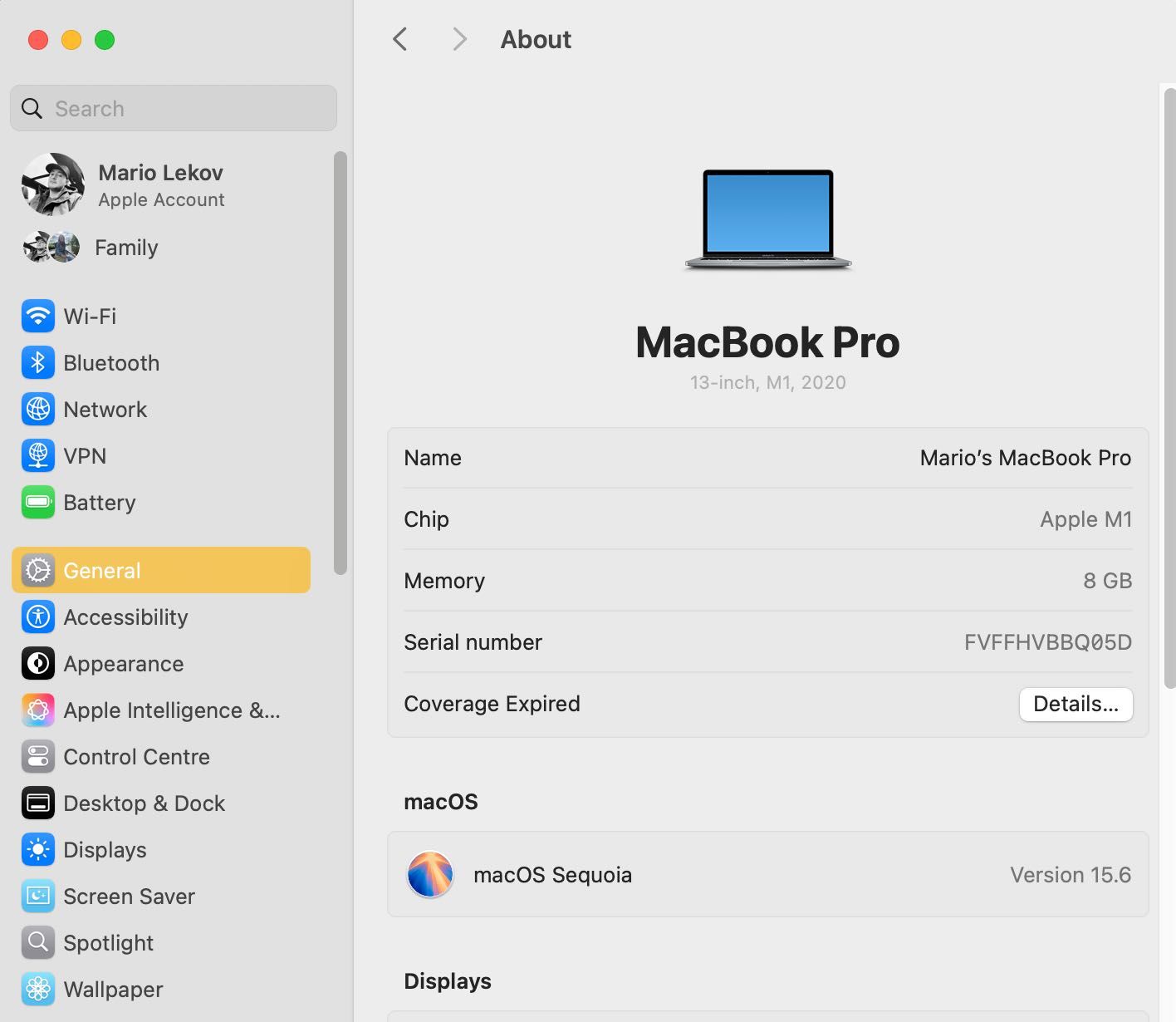The height and width of the screenshot is (1022, 1176).
Task: Click the sidebar vertical scrollbar
Action: (x=340, y=363)
